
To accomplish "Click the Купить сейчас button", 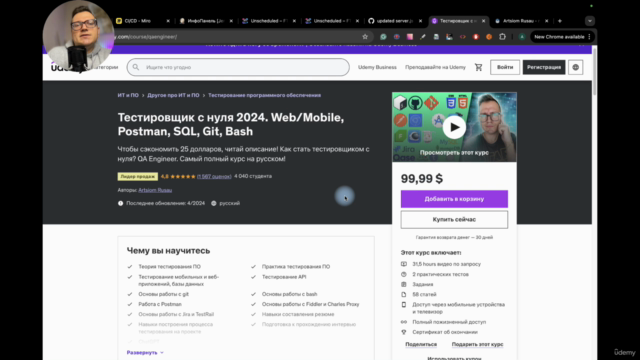I will pos(454,220).
